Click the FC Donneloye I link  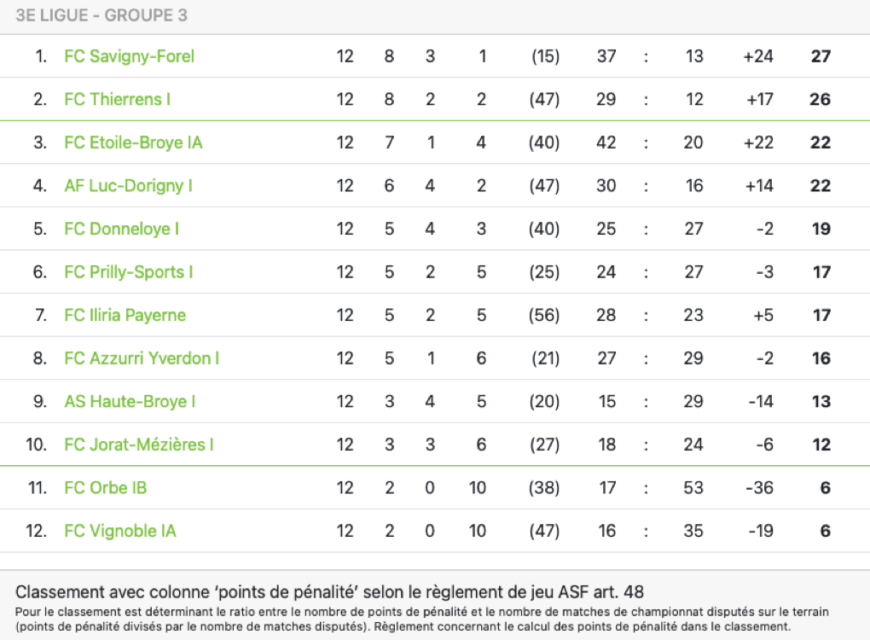pos(122,229)
